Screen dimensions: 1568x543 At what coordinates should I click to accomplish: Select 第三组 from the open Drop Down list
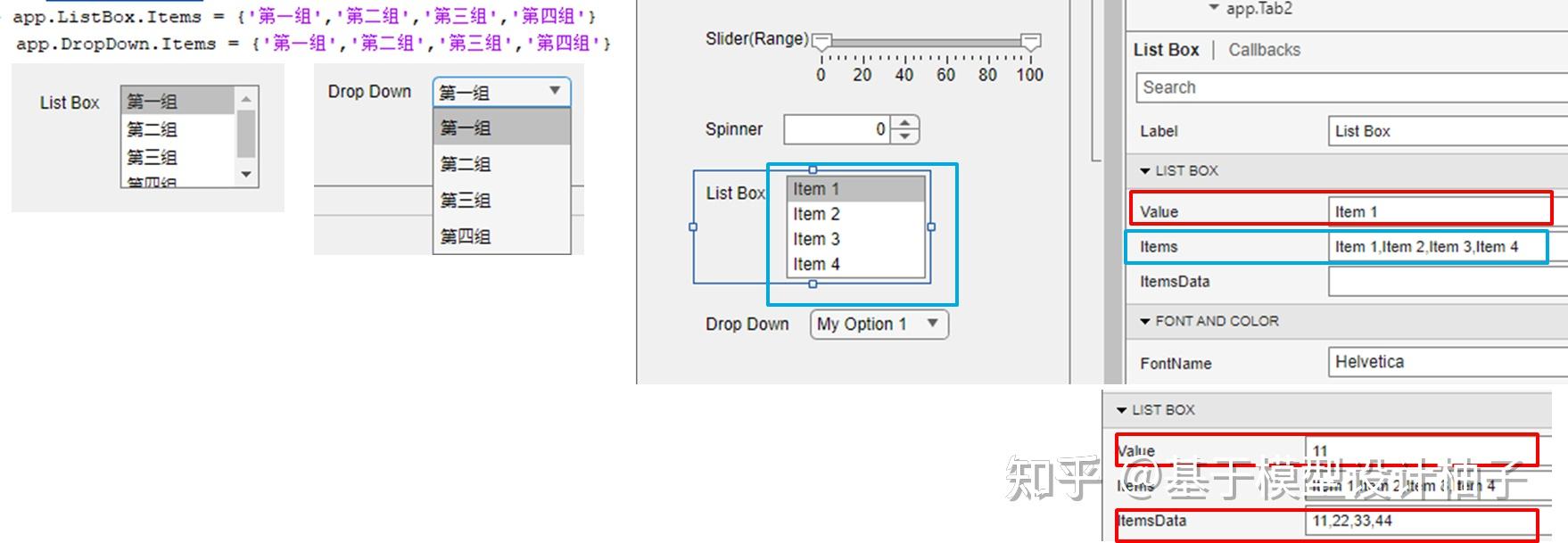[x=465, y=200]
